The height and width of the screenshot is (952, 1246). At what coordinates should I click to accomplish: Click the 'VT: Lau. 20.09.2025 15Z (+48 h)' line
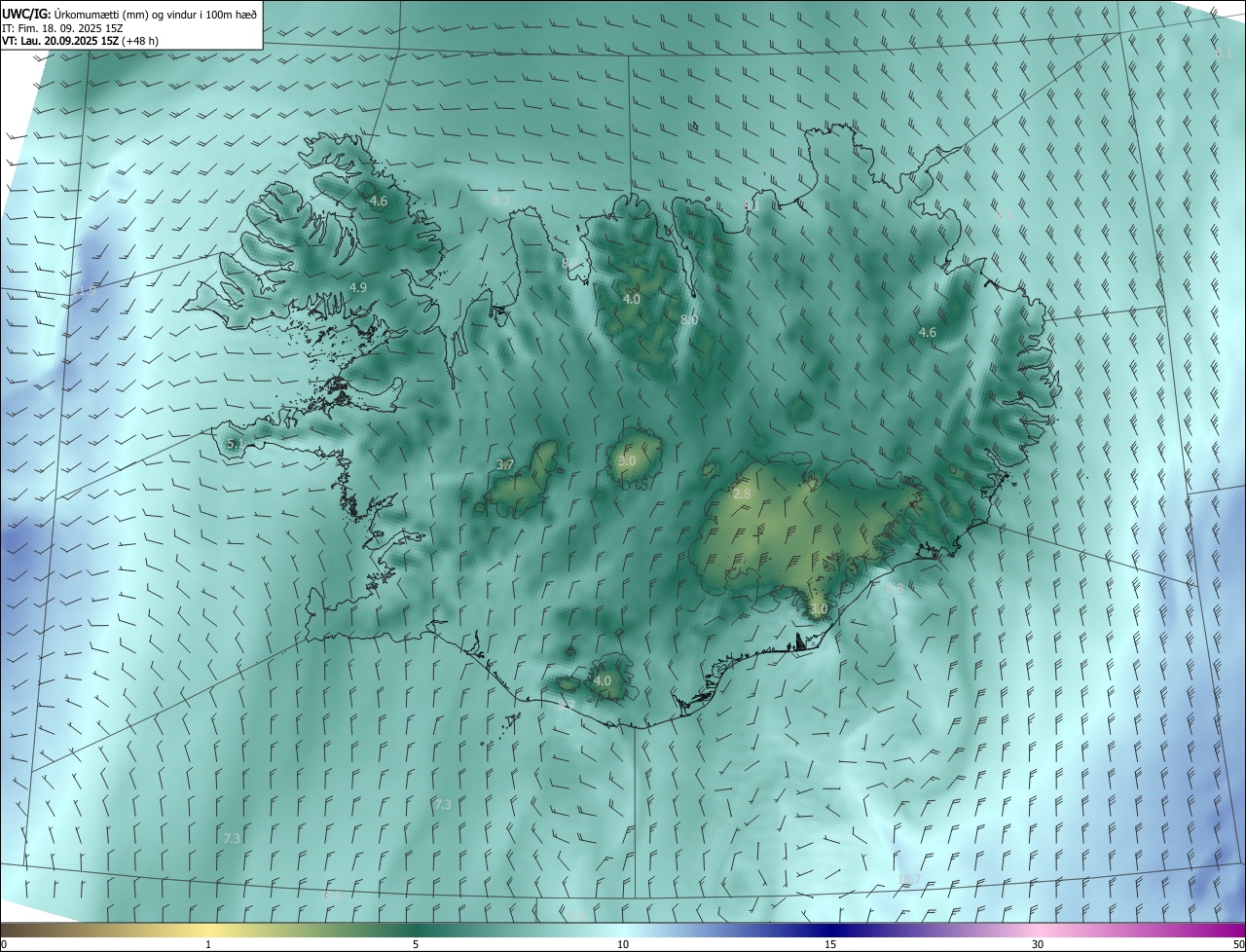[80, 41]
